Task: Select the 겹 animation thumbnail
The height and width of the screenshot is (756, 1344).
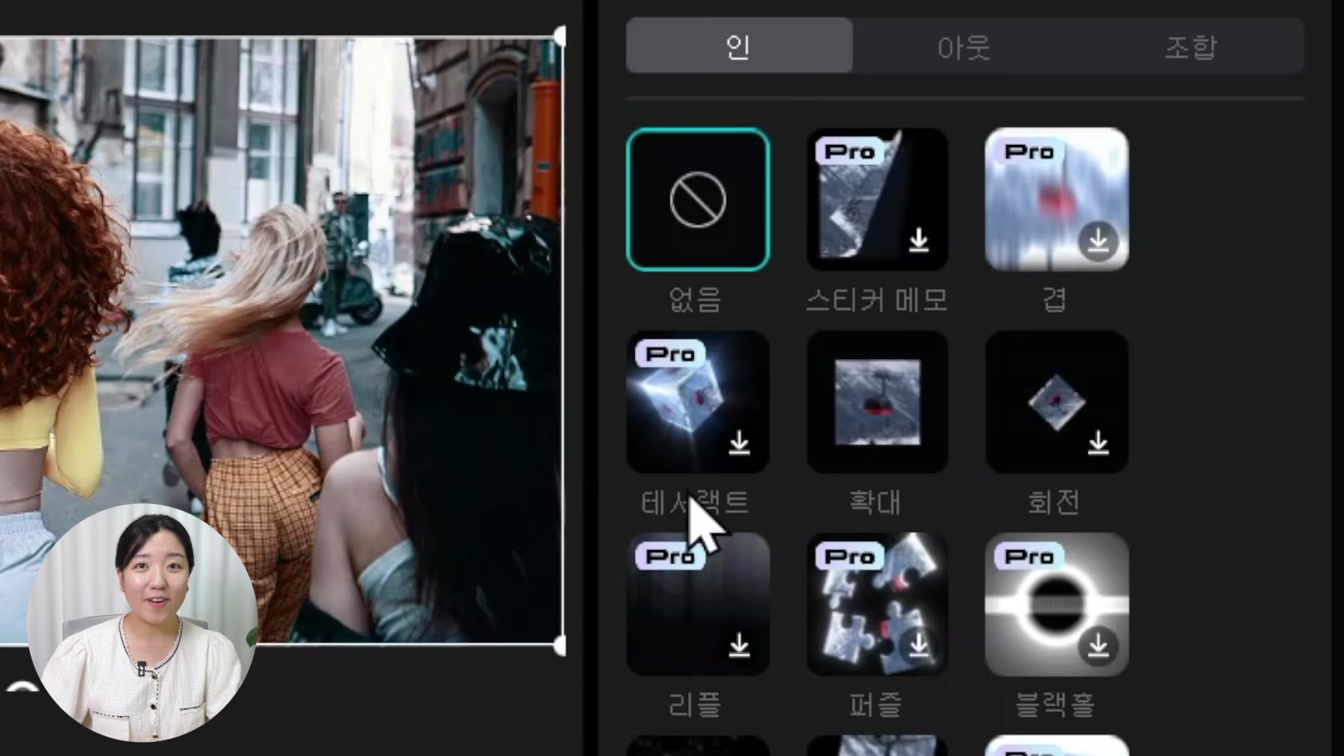Action: (x=1057, y=199)
